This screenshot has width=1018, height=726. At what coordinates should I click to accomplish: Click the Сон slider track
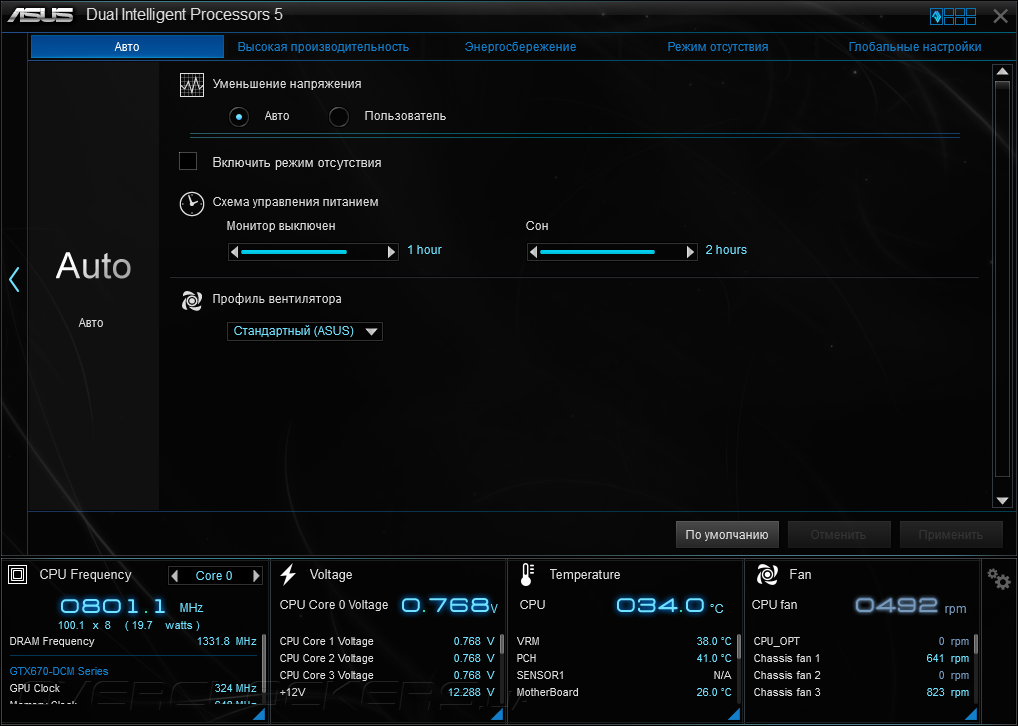pyautogui.click(x=612, y=252)
